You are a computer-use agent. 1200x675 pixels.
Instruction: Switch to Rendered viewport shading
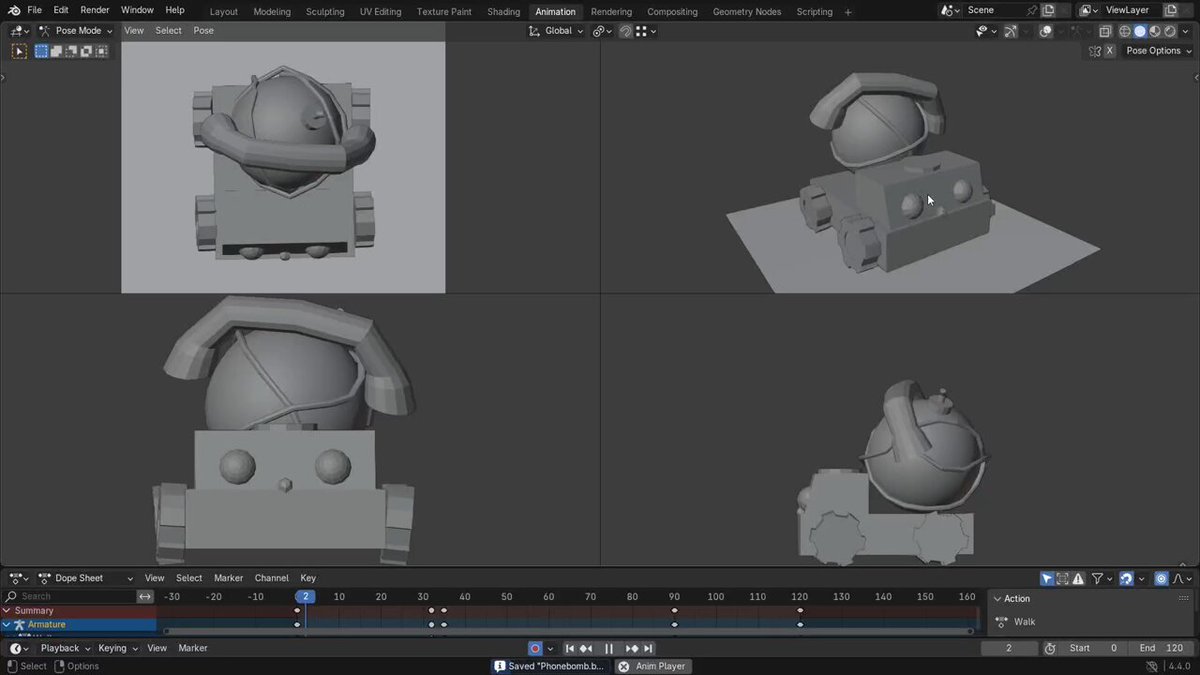point(1169,31)
